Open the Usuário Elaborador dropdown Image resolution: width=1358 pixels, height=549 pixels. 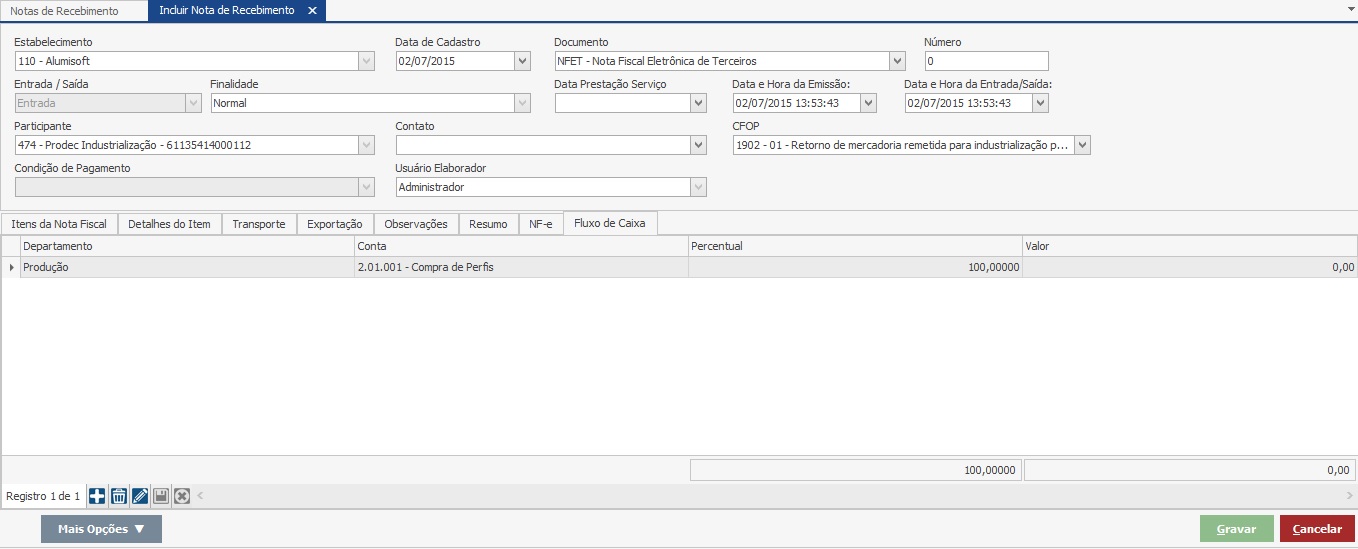pos(698,188)
